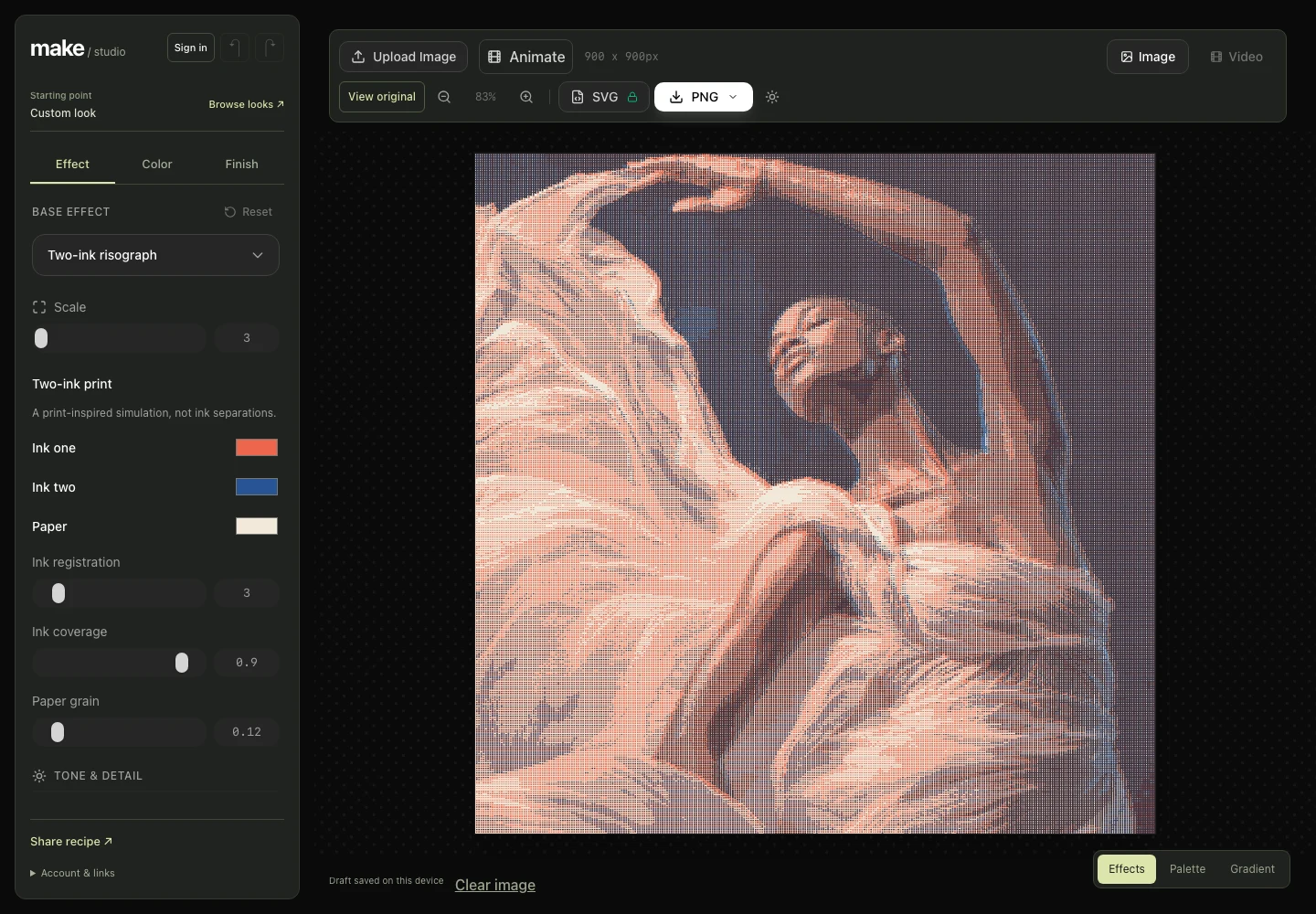Click the Ink registration value field

[x=247, y=593]
